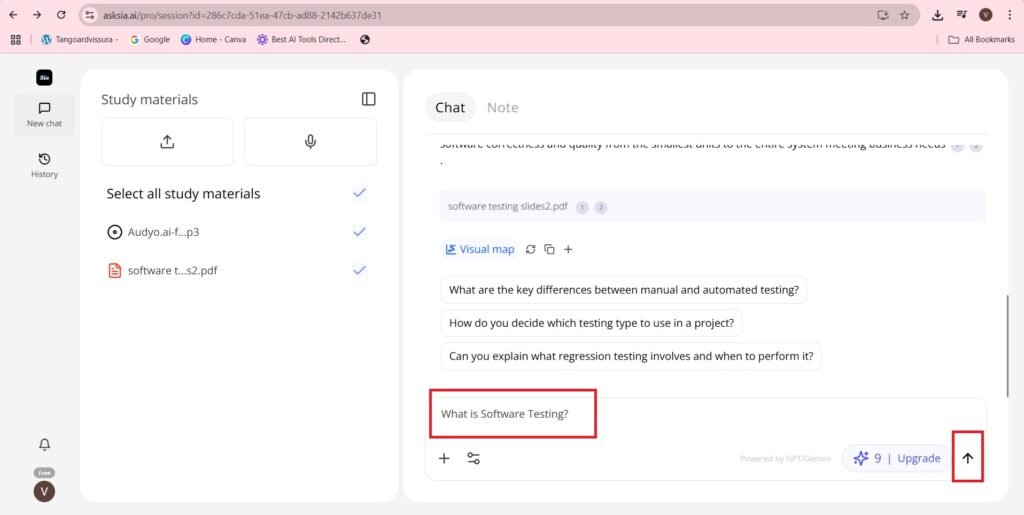Screen dimensions: 1024x515
Task: Copy the answer with copy icon
Action: (549, 249)
